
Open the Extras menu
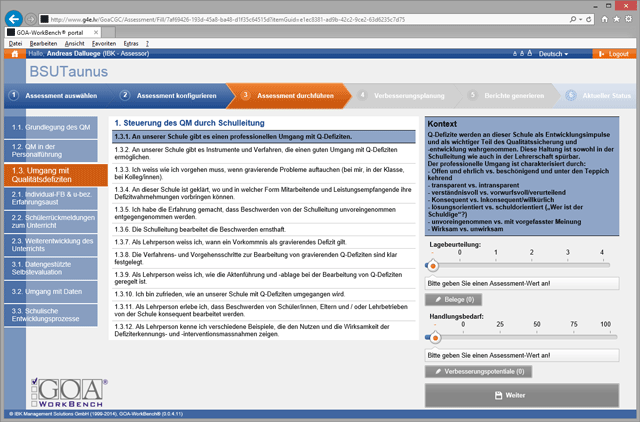(131, 44)
